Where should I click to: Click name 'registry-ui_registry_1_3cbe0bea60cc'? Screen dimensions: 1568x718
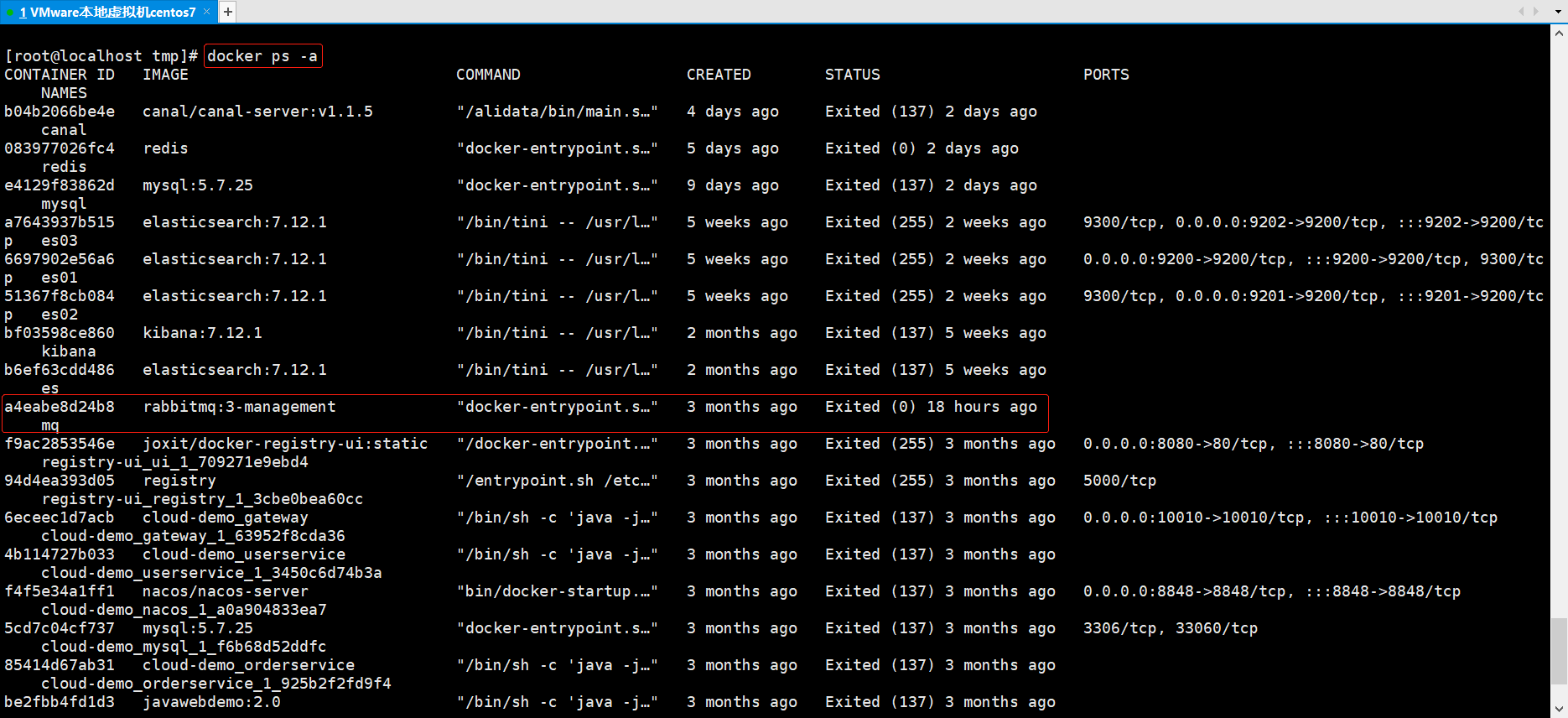202,499
